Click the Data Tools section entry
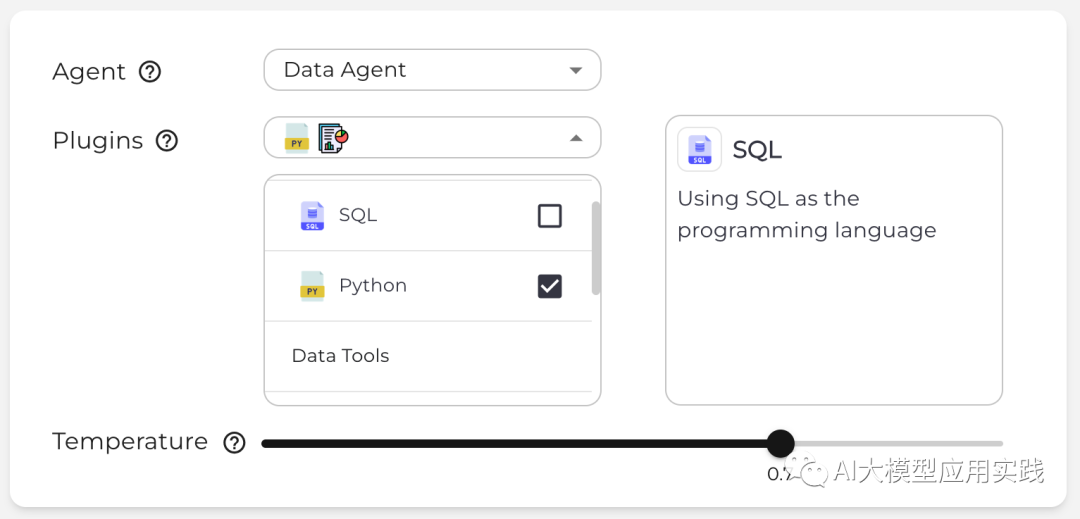1080x519 pixels. (340, 356)
